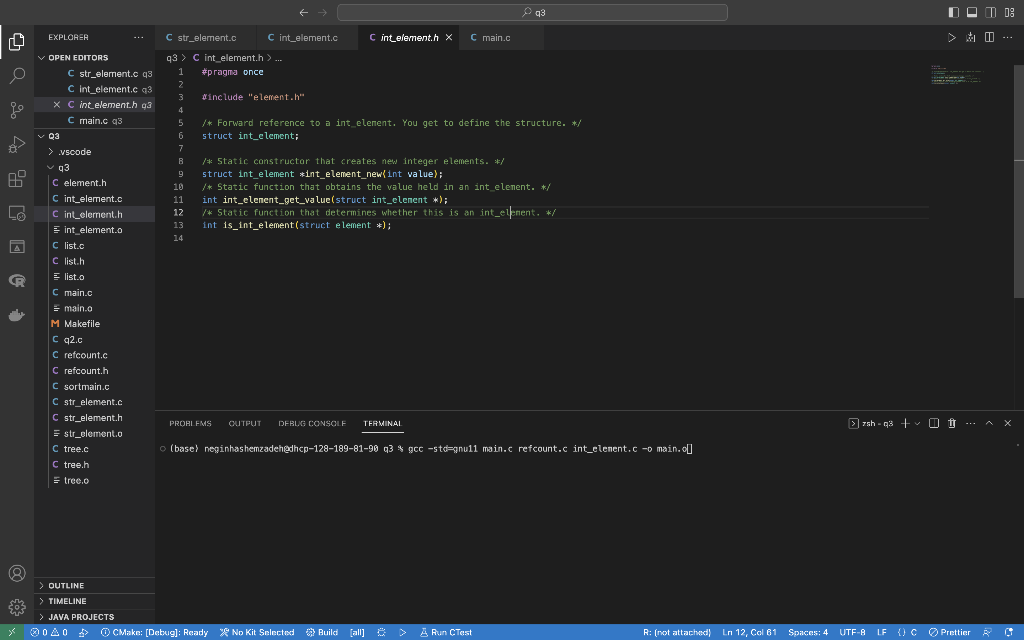Launch a new terminal with plus icon
The image size is (1024, 640).
(905, 423)
